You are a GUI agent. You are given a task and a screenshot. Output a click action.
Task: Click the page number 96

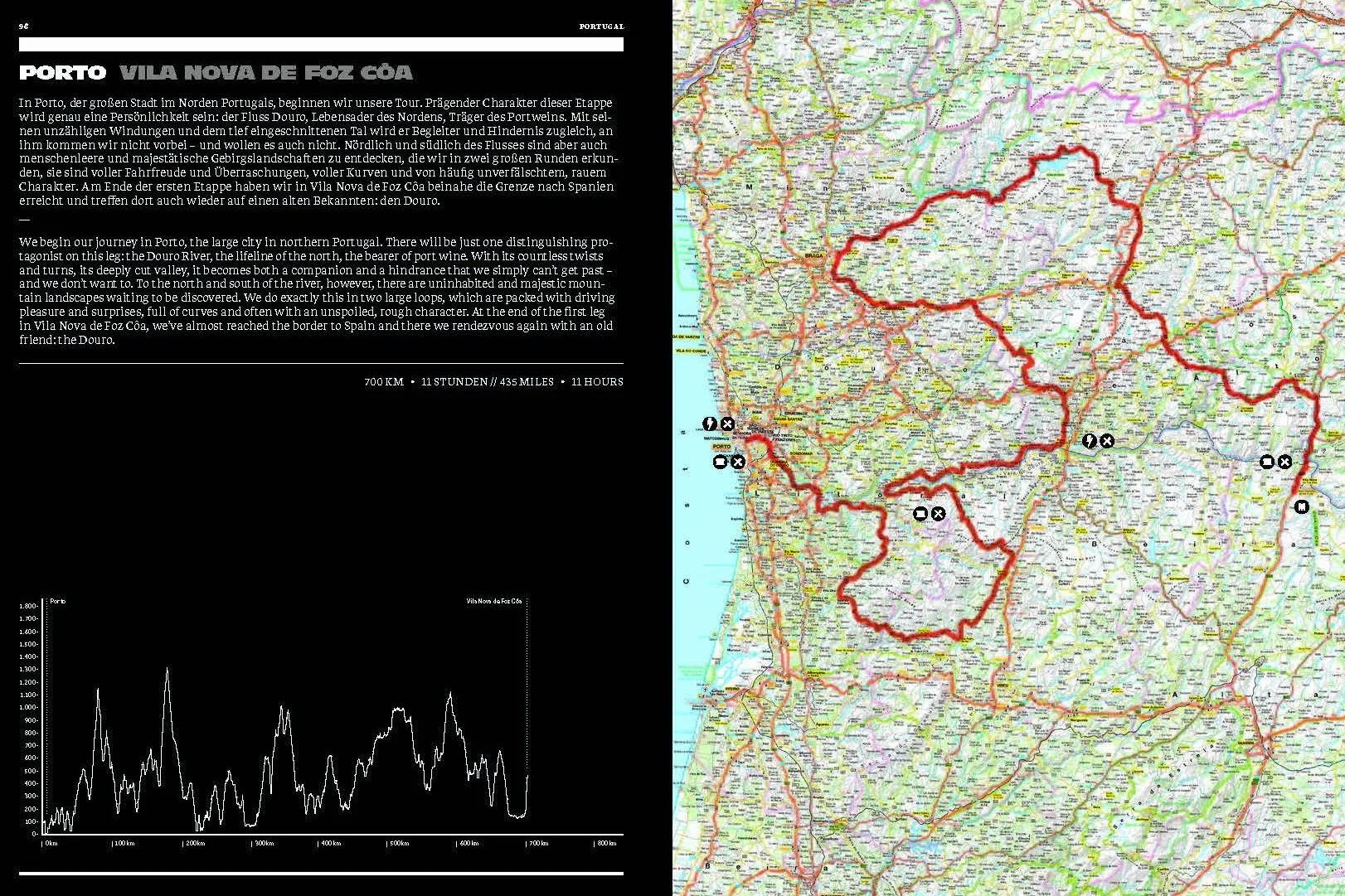[24, 27]
